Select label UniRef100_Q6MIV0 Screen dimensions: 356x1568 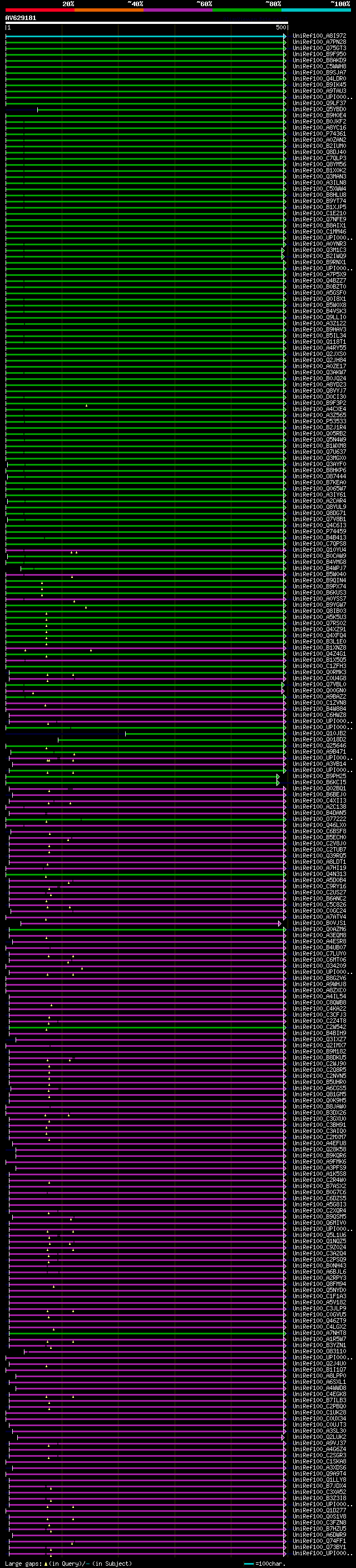(x=319, y=1222)
